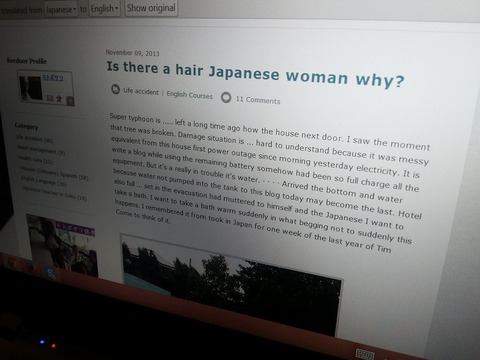Click the Life accident category tag
This screenshot has width=480, height=360.
(141, 92)
